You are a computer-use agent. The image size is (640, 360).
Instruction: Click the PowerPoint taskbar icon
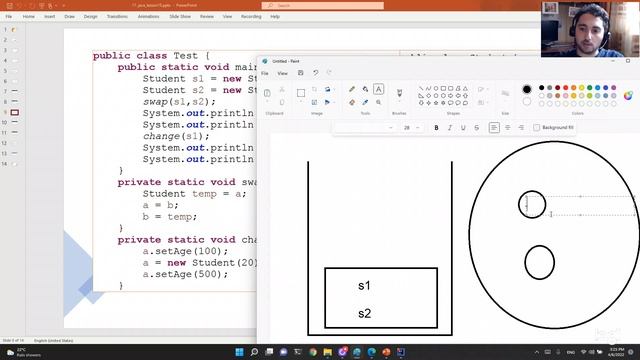pyautogui.click(x=386, y=352)
